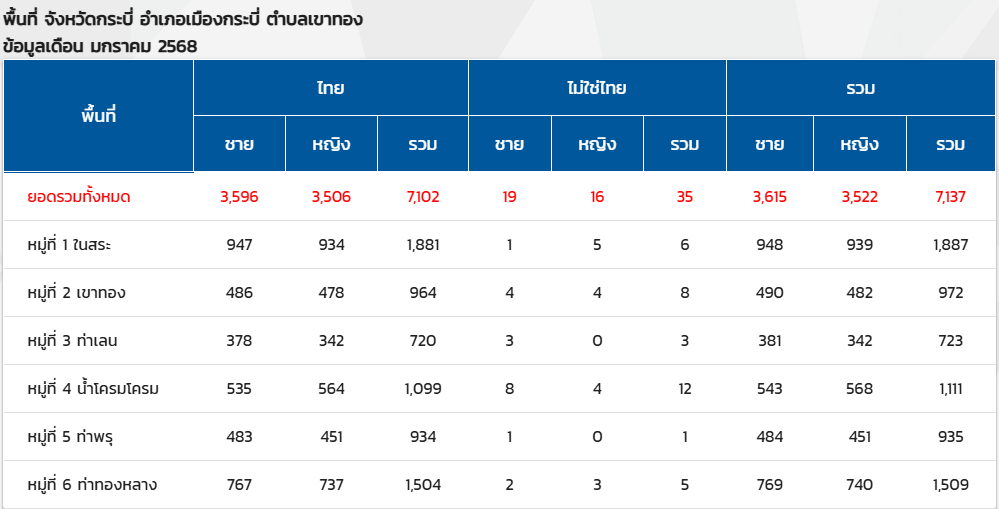The height and width of the screenshot is (509, 999).
Task: Click "หญิง" sub-header under ไม่ใช่ไทย
Action: (597, 144)
